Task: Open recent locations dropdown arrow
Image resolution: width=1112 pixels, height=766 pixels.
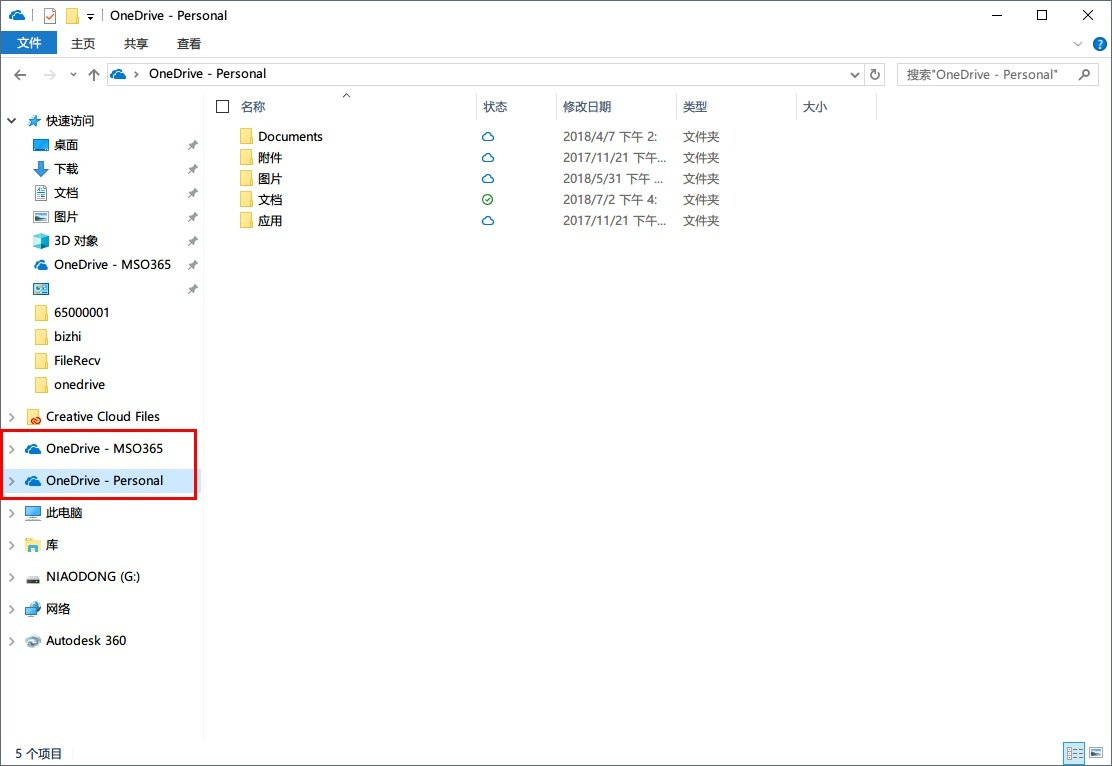Action: pyautogui.click(x=73, y=74)
